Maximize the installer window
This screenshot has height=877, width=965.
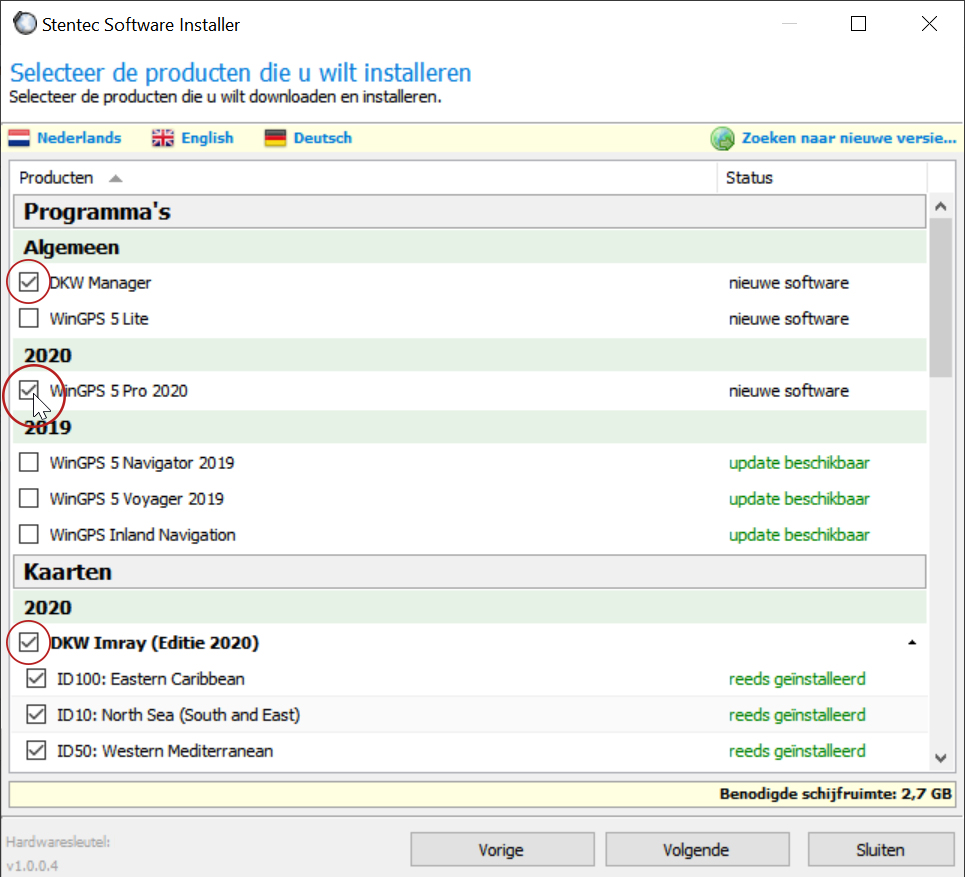(x=859, y=24)
